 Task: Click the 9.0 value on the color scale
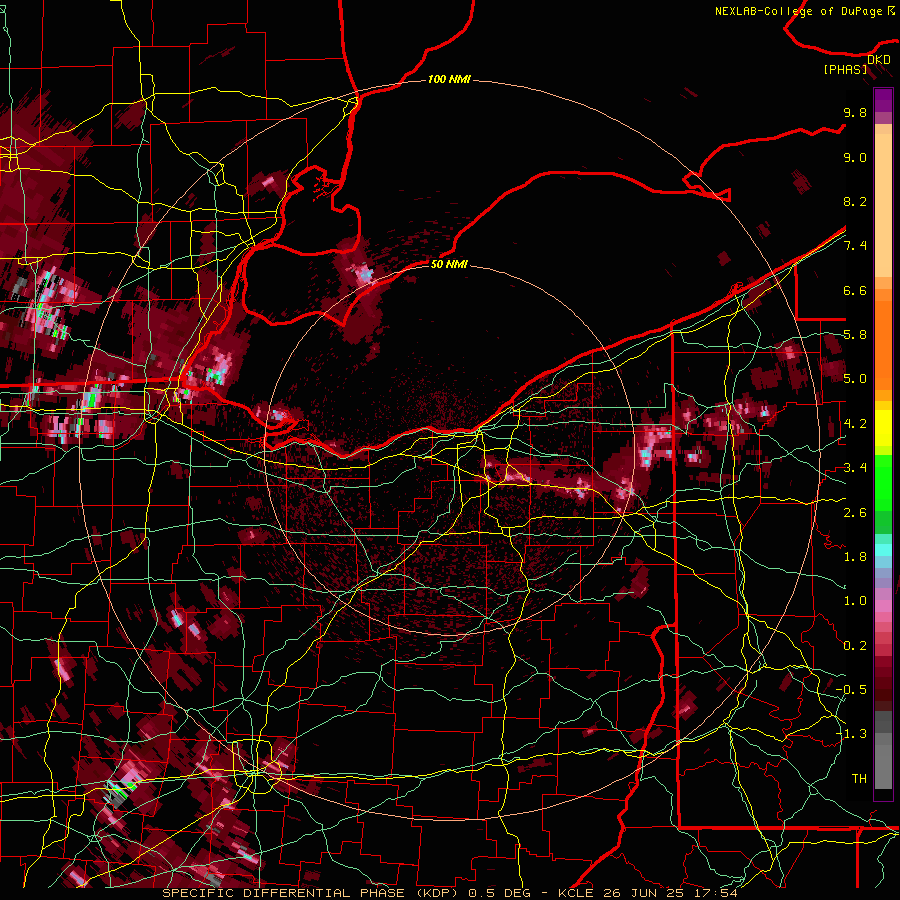855,157
